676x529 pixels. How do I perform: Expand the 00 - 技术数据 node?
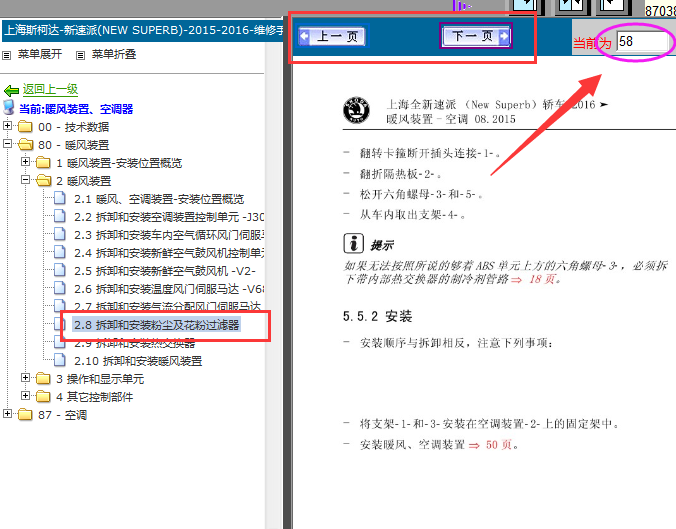7,125
